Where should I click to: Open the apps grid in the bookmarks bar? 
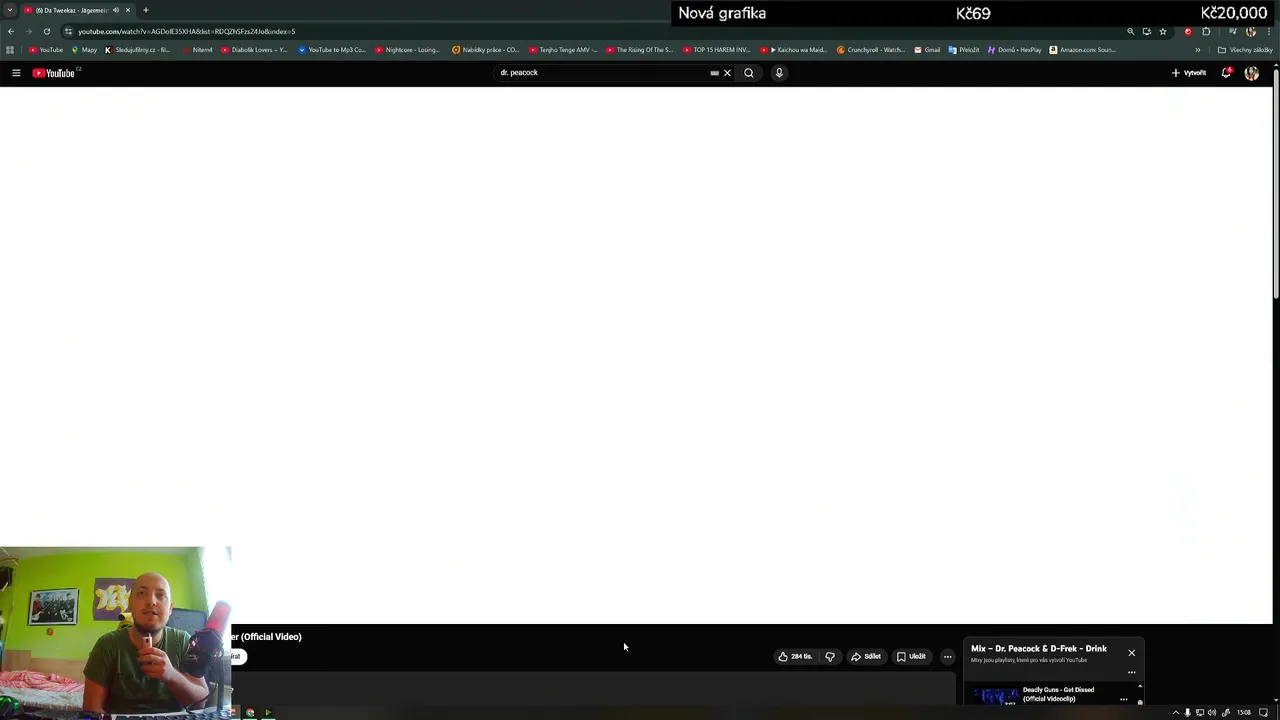coord(10,50)
